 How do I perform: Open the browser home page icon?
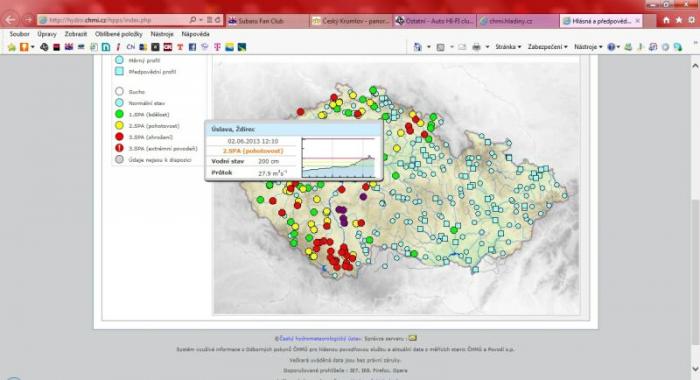tap(666, 20)
